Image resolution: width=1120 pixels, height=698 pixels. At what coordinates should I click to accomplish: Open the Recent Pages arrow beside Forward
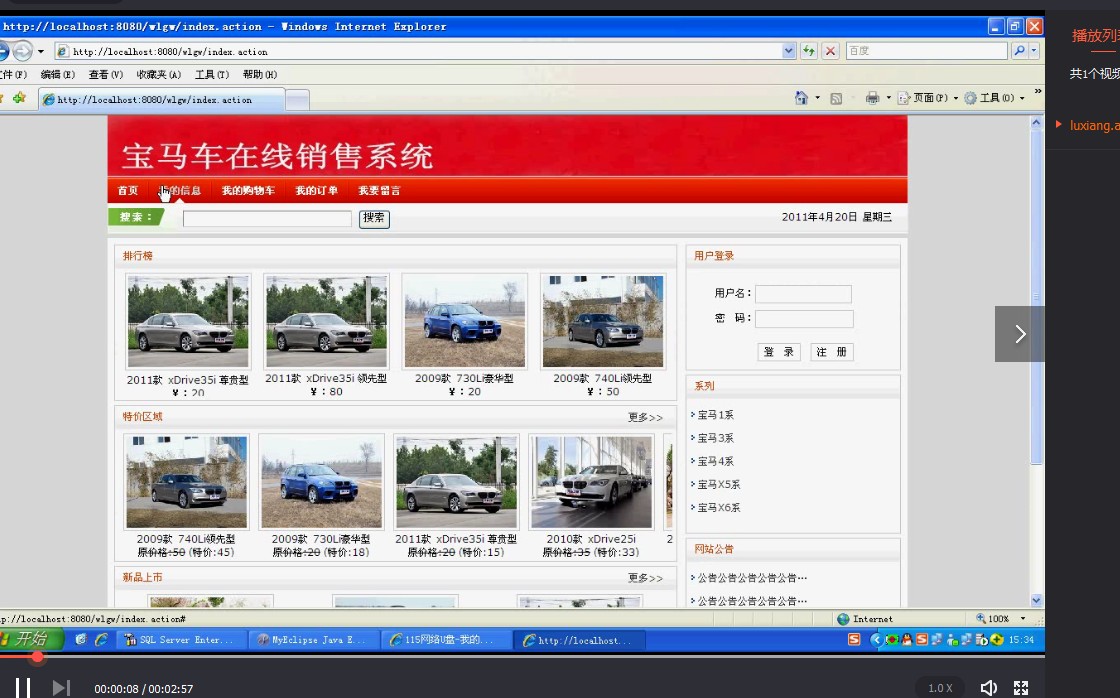pos(41,51)
